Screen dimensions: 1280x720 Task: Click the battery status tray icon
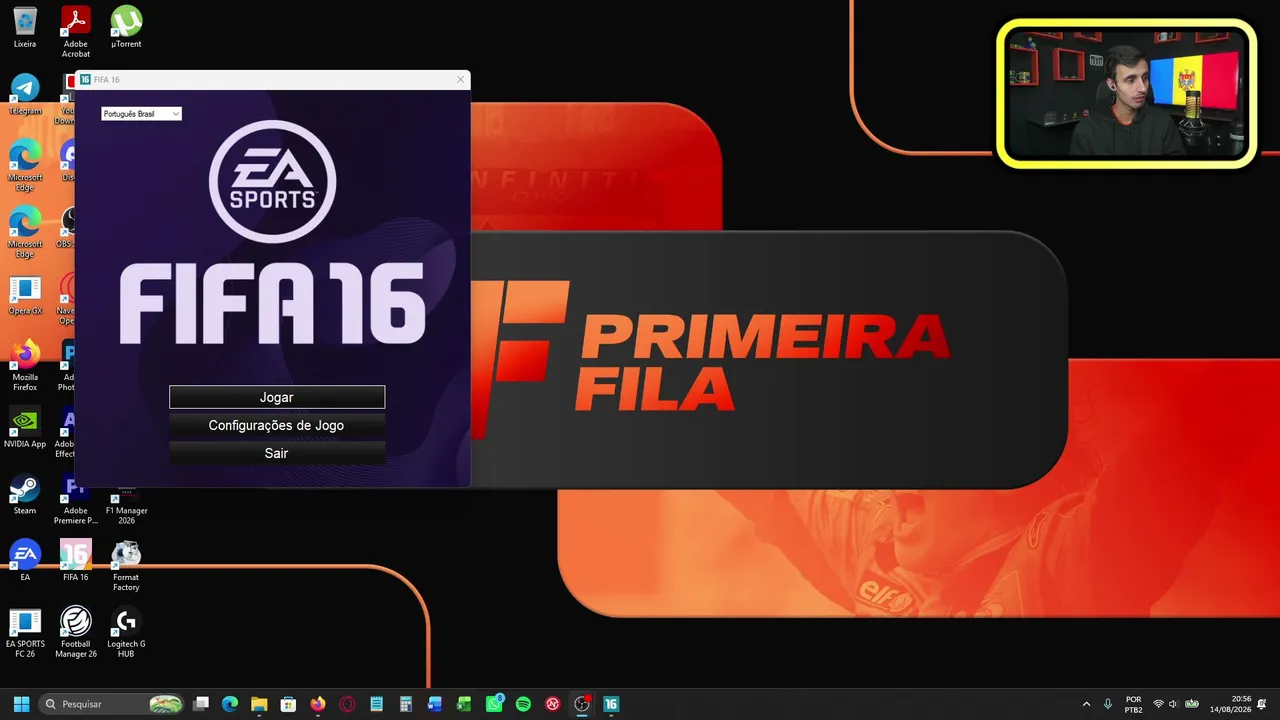tap(1192, 704)
